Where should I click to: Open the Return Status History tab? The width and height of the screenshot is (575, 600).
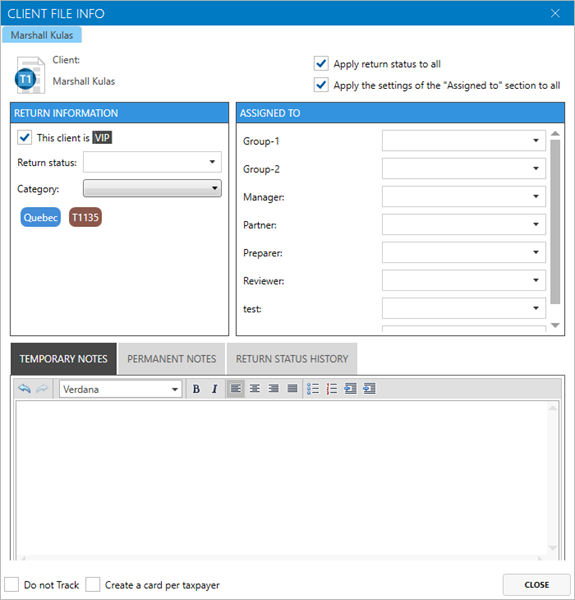tap(292, 359)
